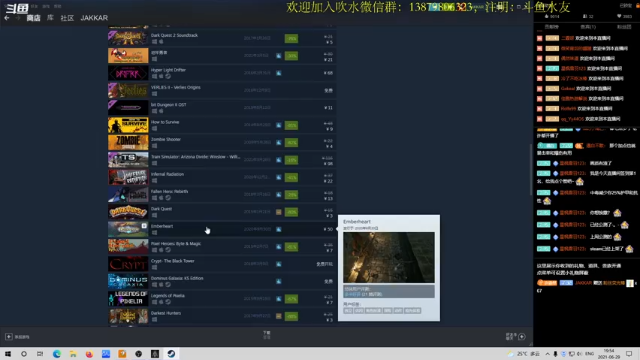640x360 pixels.
Task: Select the Fallen Hero: Rebirth game title
Action: click(x=169, y=191)
